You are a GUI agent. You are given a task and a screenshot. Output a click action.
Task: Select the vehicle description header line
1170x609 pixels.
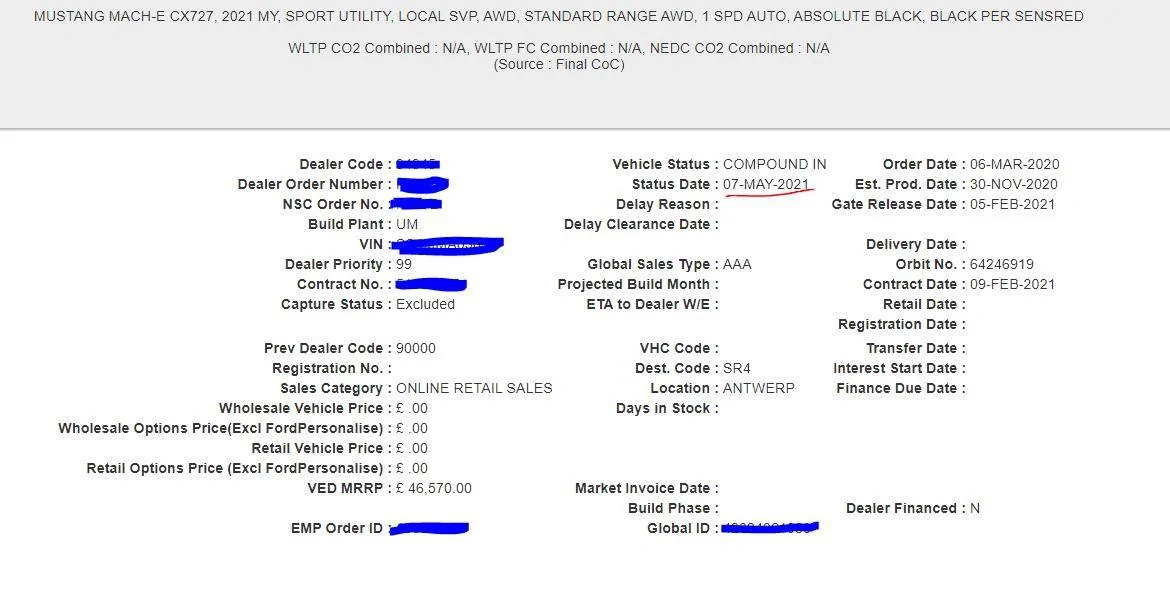[559, 16]
